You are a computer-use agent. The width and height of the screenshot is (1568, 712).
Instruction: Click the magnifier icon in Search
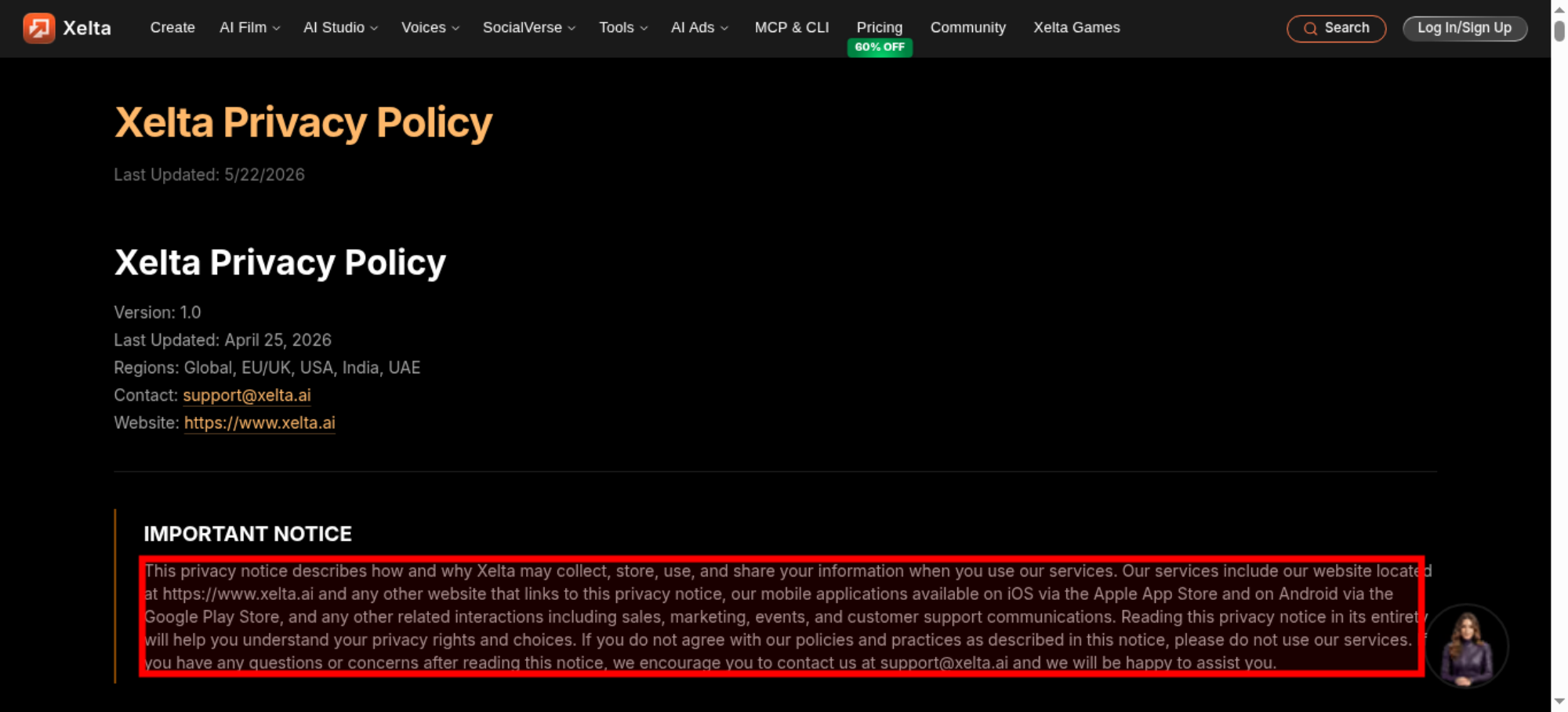[x=1310, y=28]
